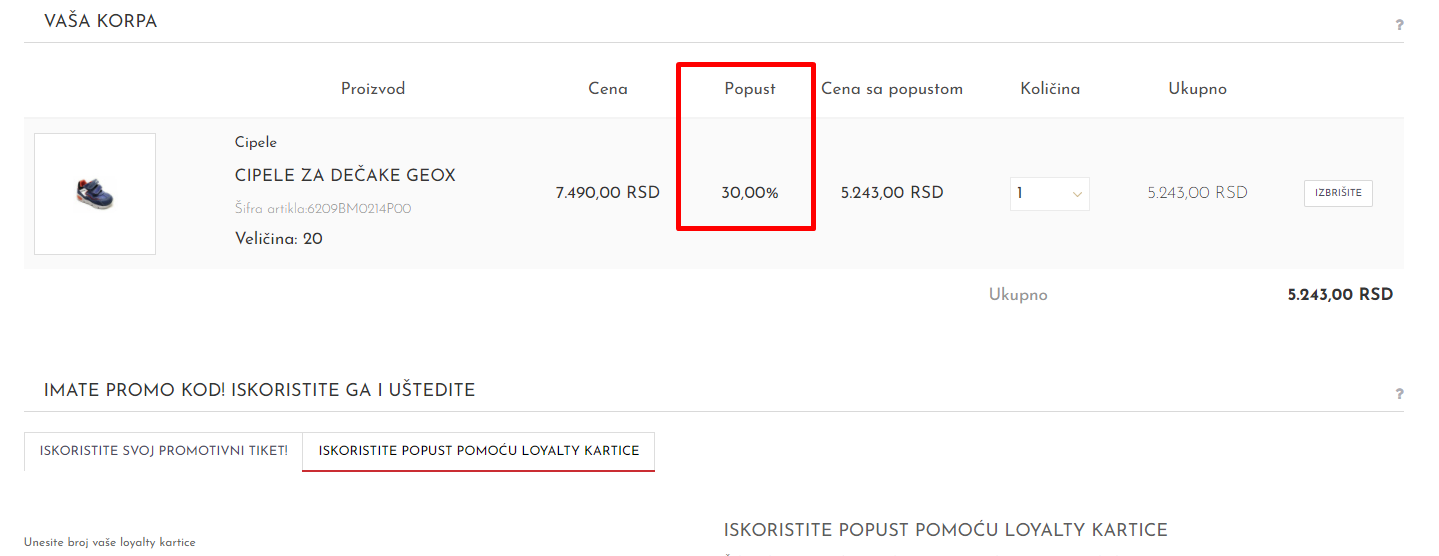Open Cipele za dečake Geox product link
Screen dimensions: 1439x556
point(345,175)
